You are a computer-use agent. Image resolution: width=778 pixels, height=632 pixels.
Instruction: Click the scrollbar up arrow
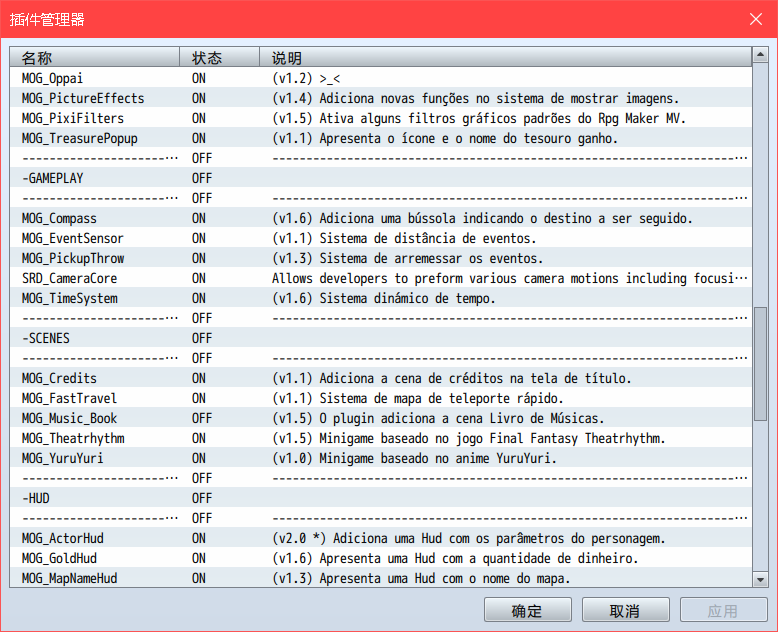point(760,55)
